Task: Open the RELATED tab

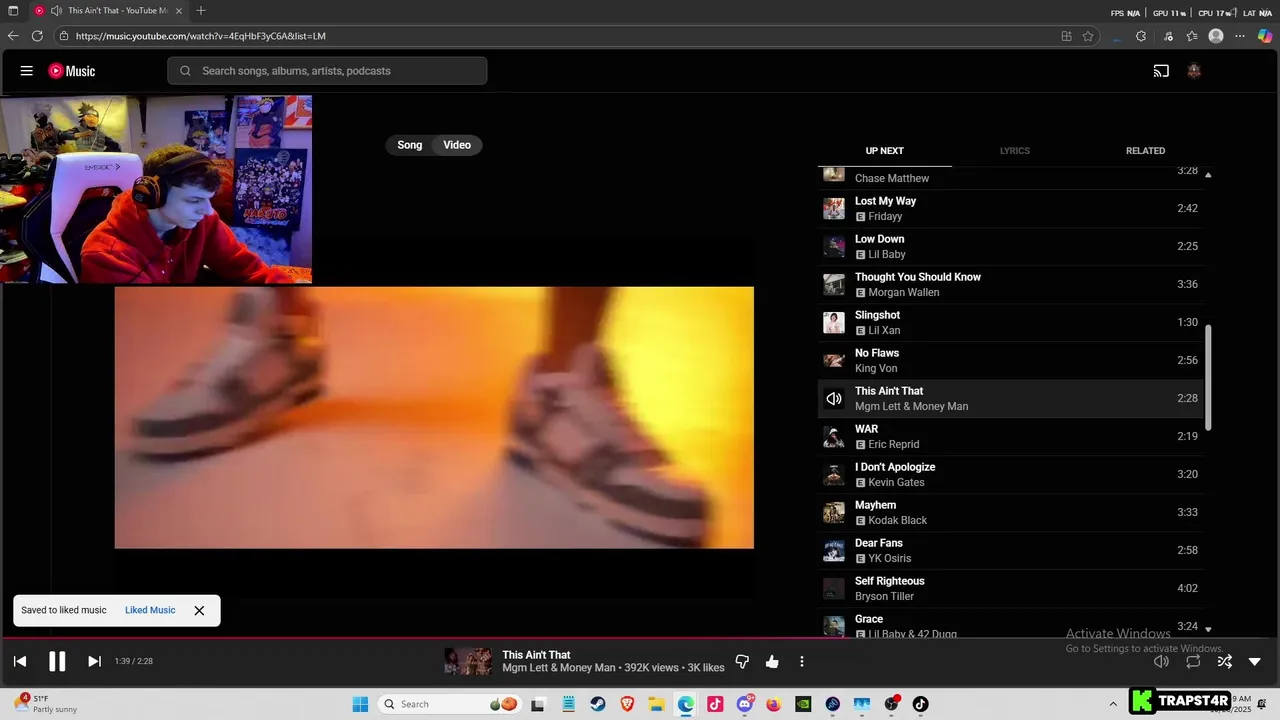Action: (x=1145, y=151)
